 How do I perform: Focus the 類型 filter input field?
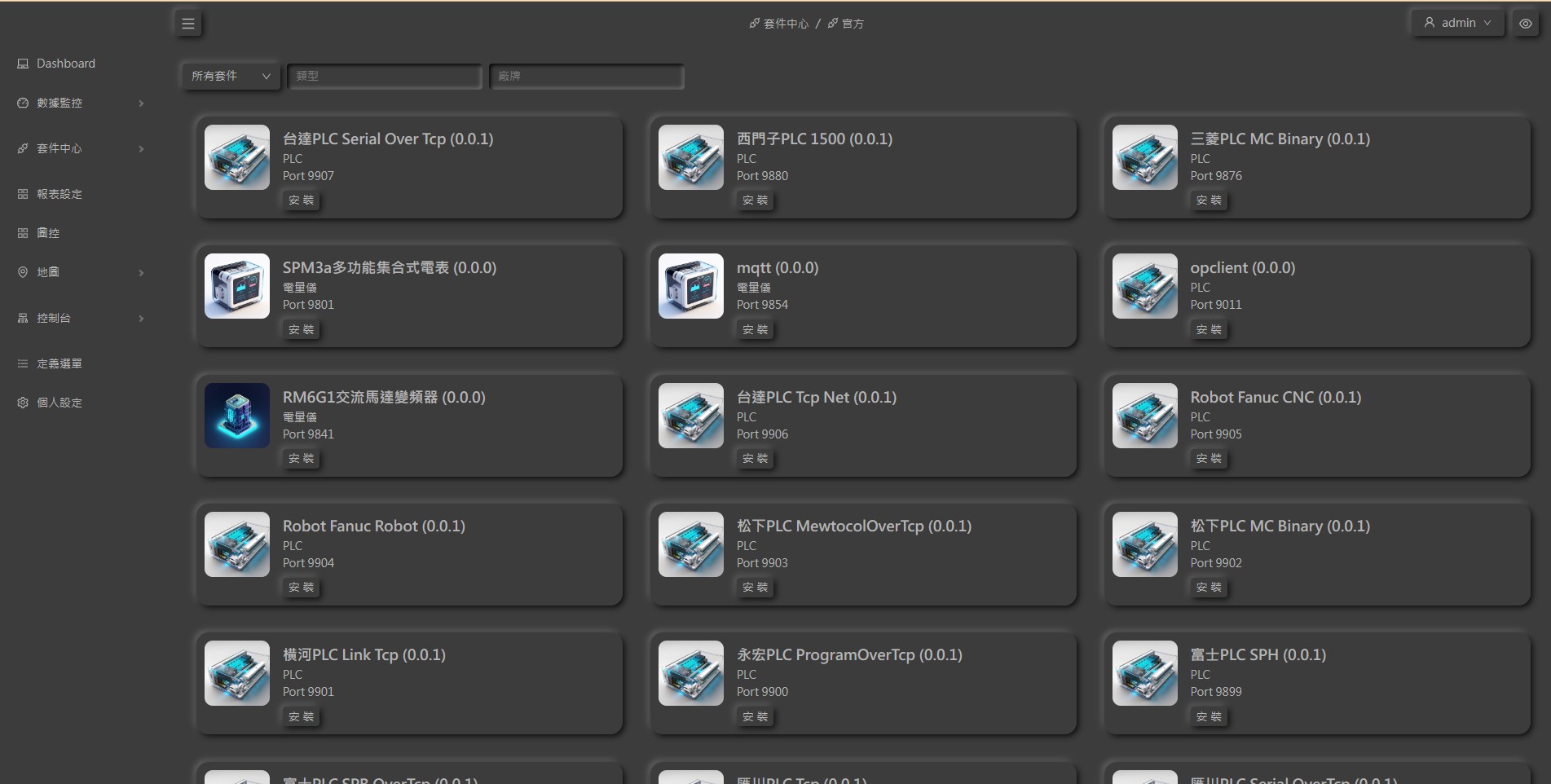pyautogui.click(x=385, y=76)
